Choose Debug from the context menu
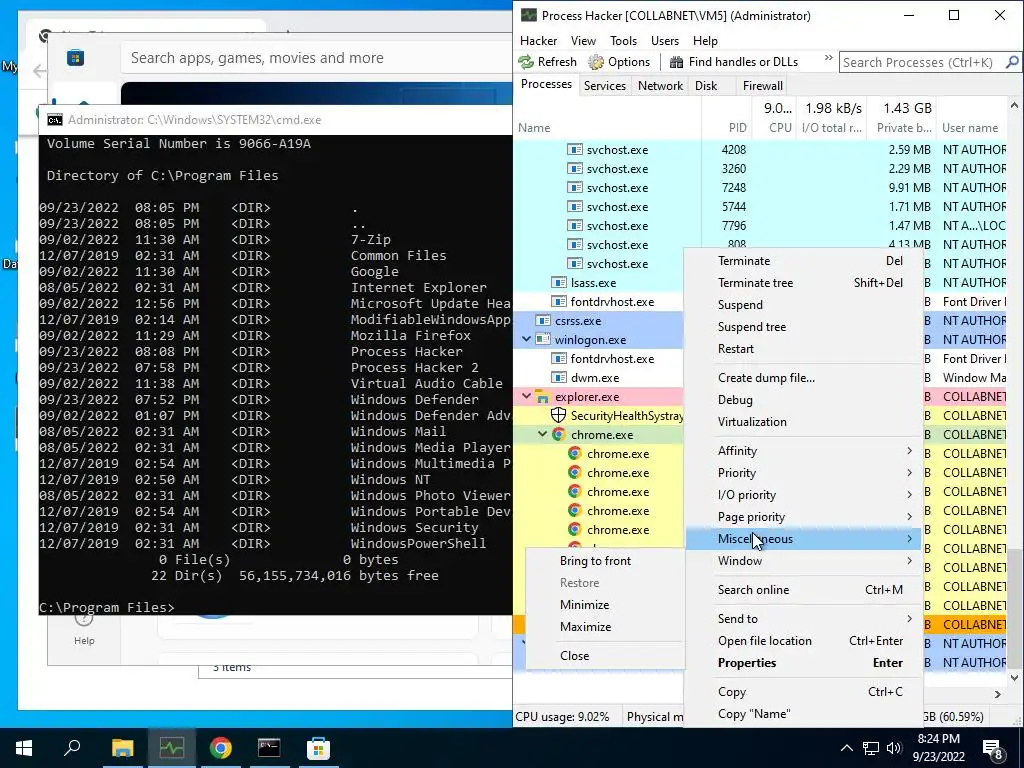The width and height of the screenshot is (1024, 768). point(804,400)
